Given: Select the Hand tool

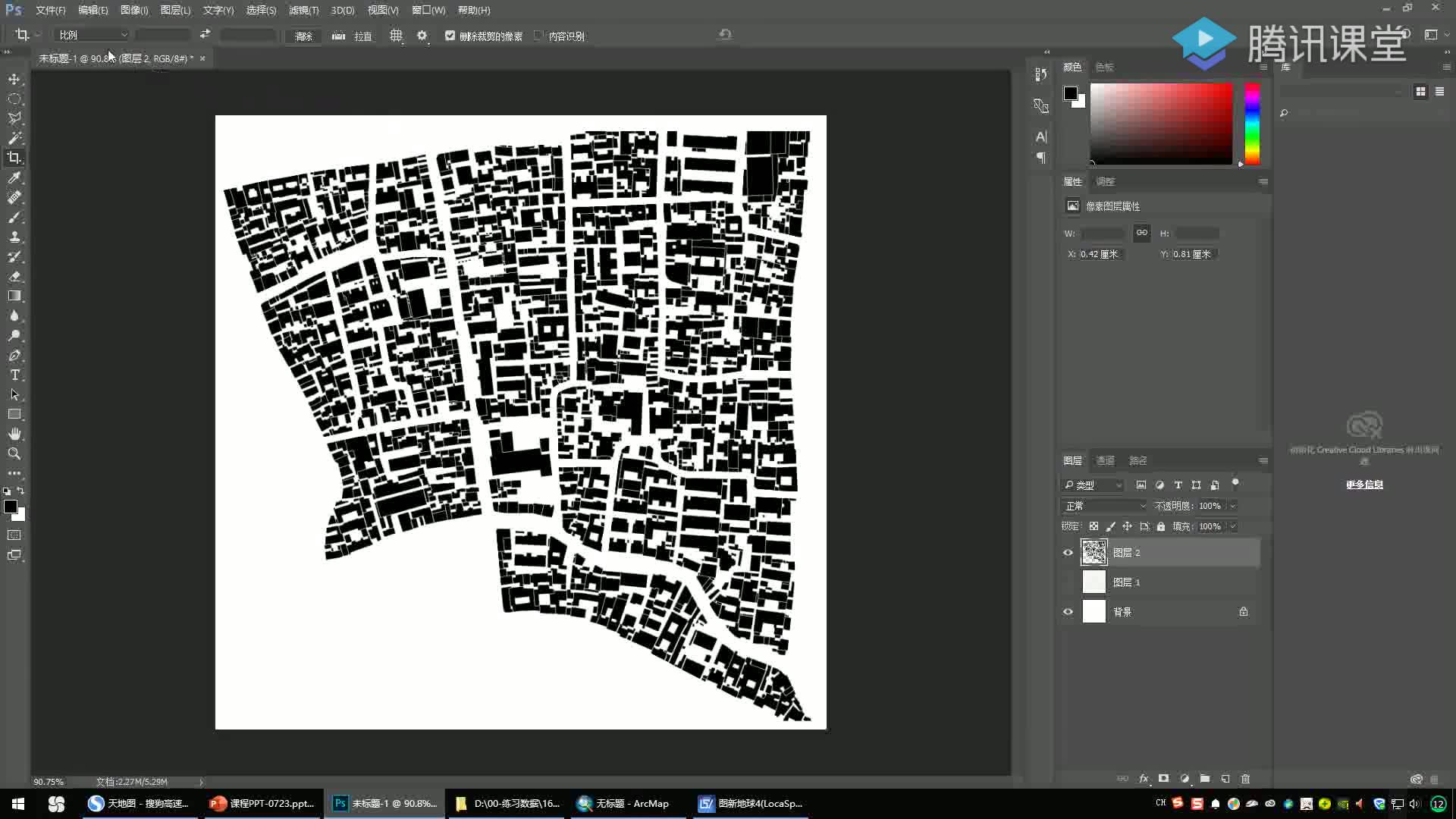Looking at the screenshot, I should coord(14,434).
